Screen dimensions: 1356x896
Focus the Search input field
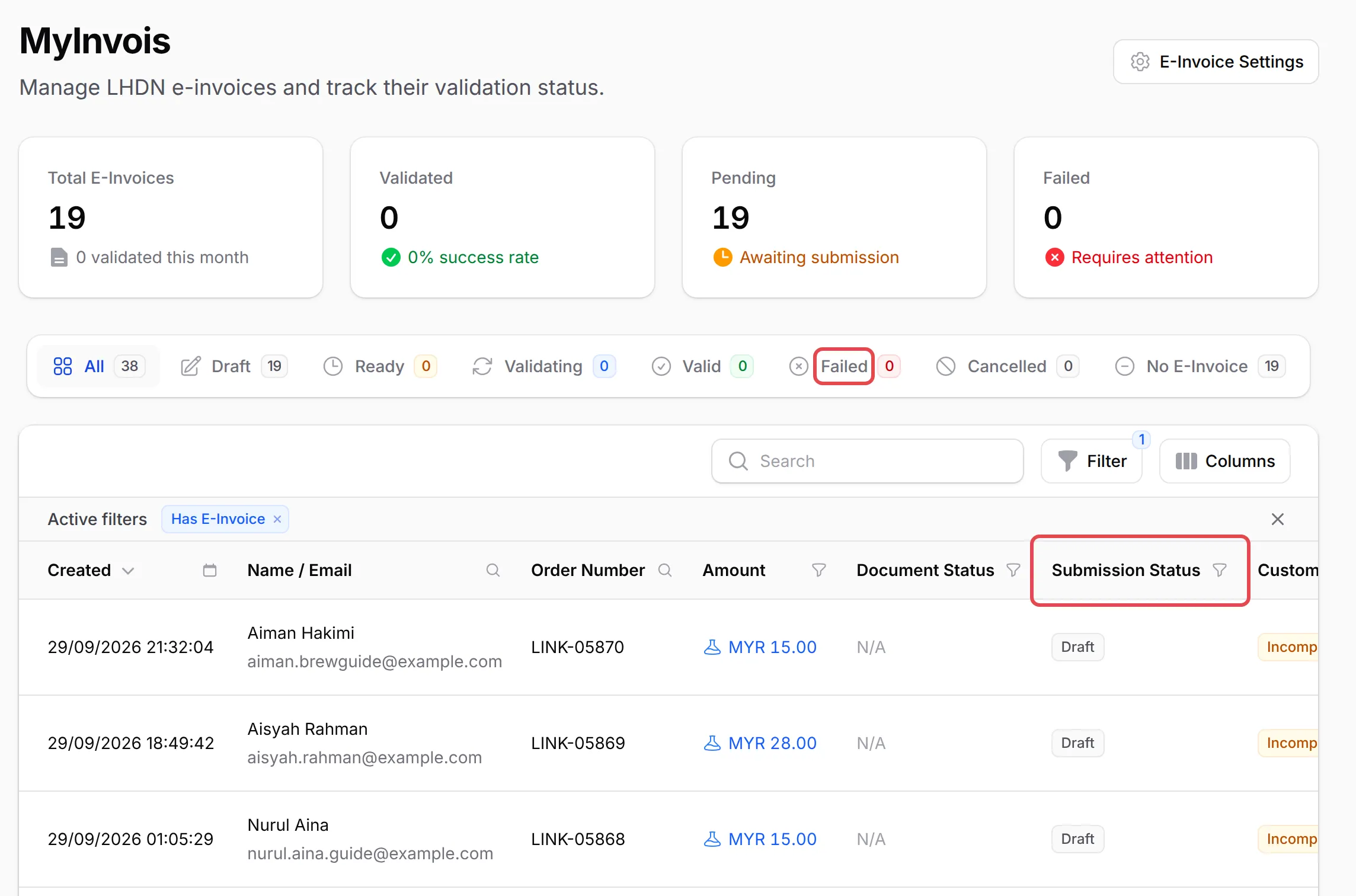(x=867, y=461)
